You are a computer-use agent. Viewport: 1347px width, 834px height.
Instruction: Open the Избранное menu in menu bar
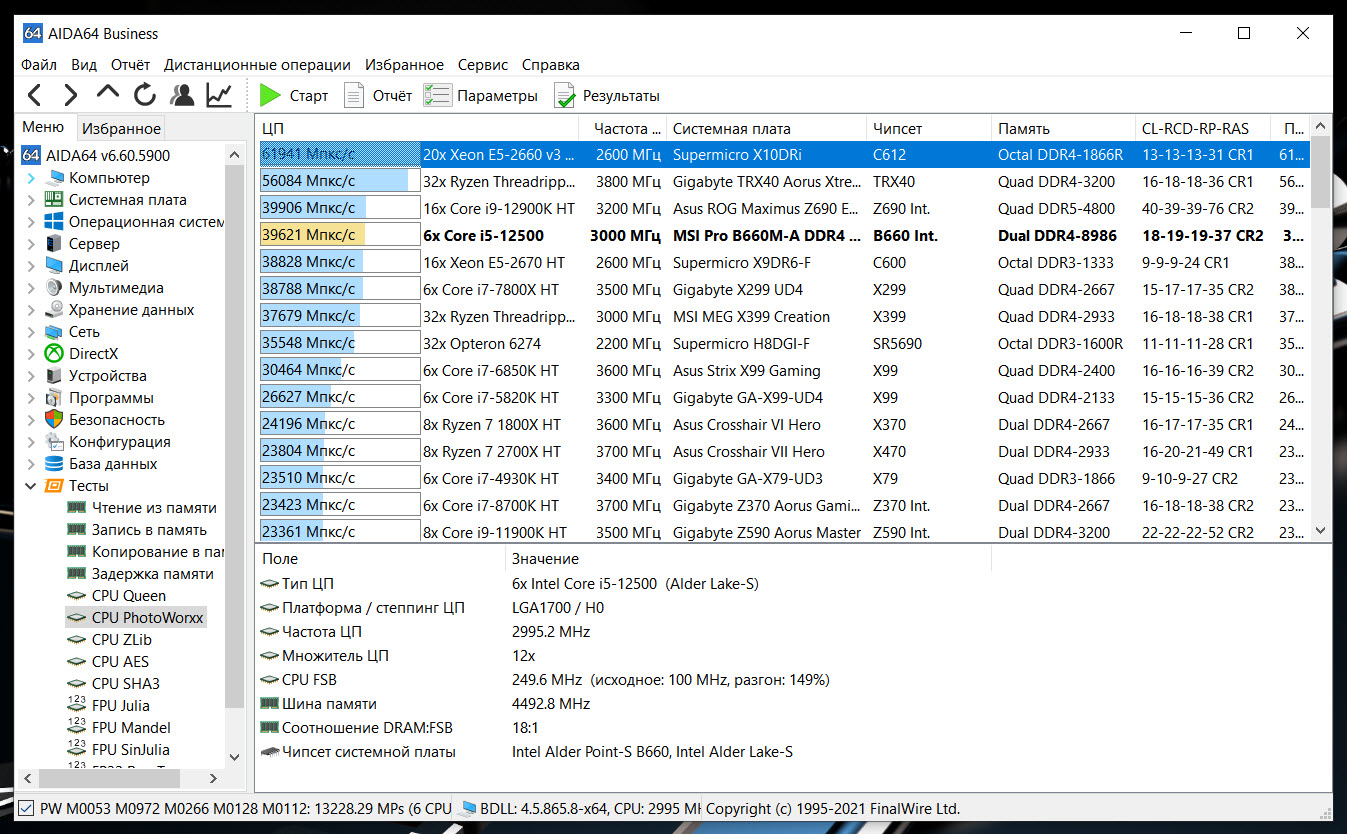pos(404,65)
